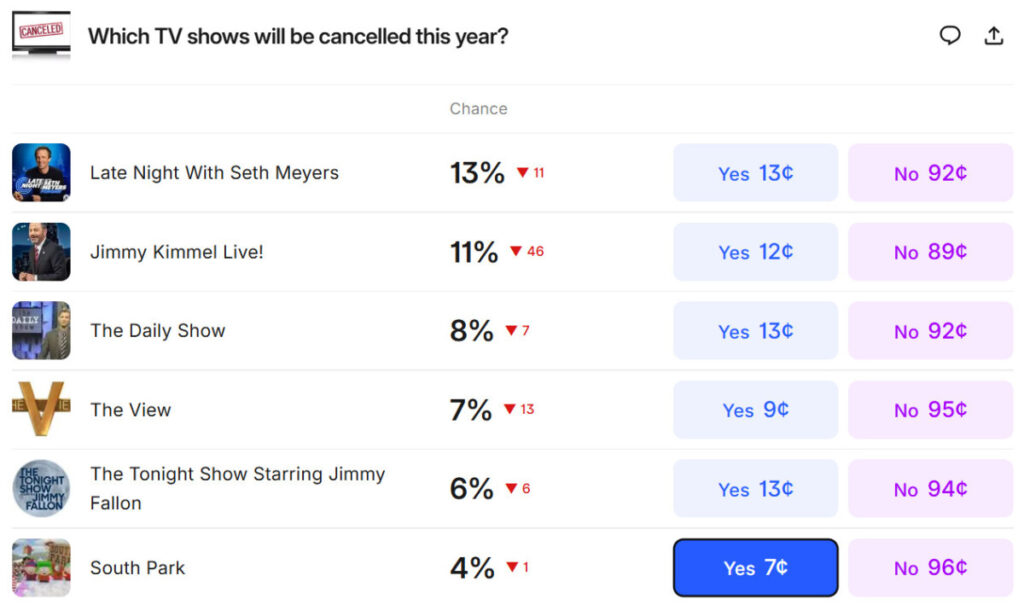Open The View market title link
Viewport: 1024px width, 605px height.
point(131,410)
